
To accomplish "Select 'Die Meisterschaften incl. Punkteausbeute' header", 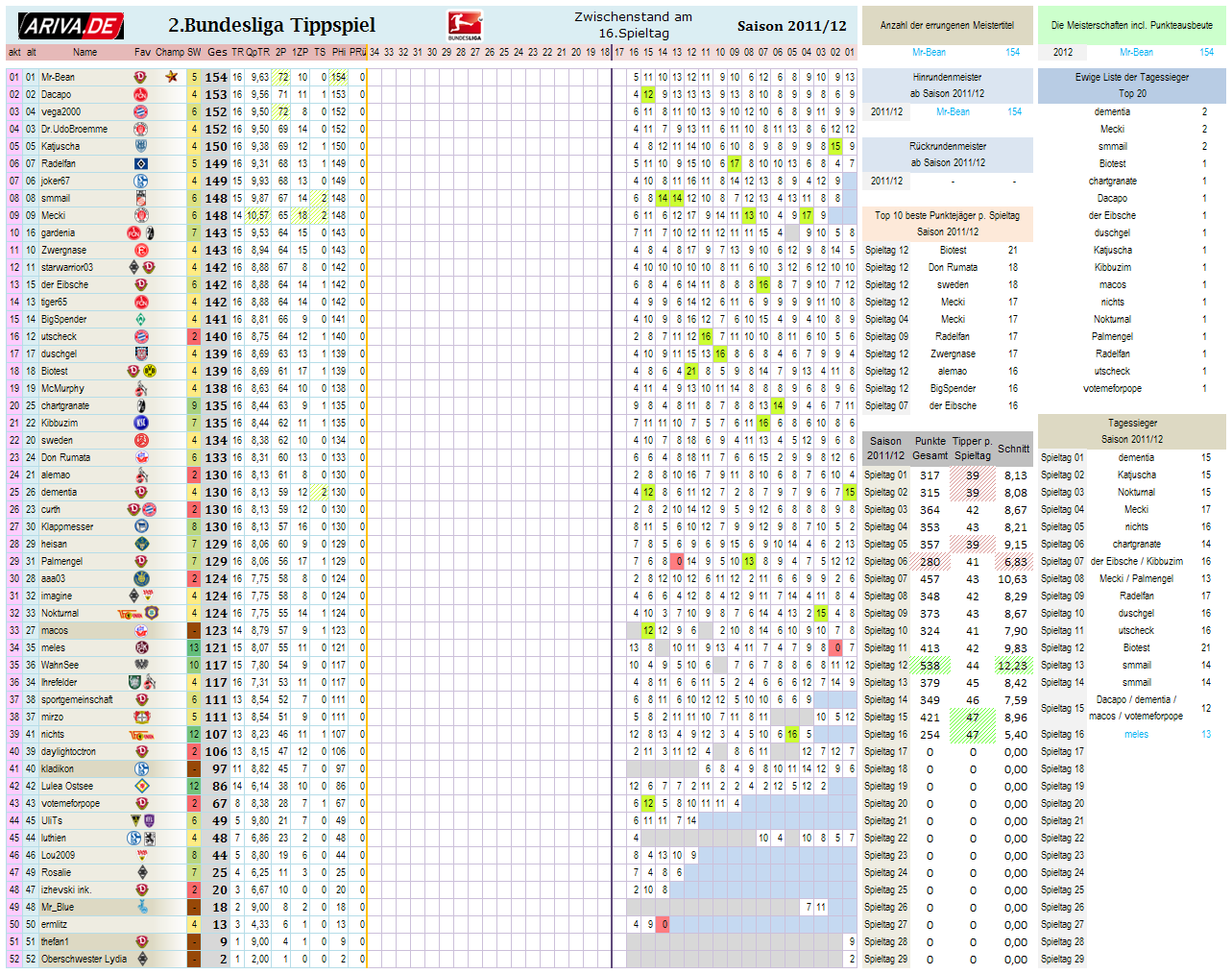I will [1132, 25].
